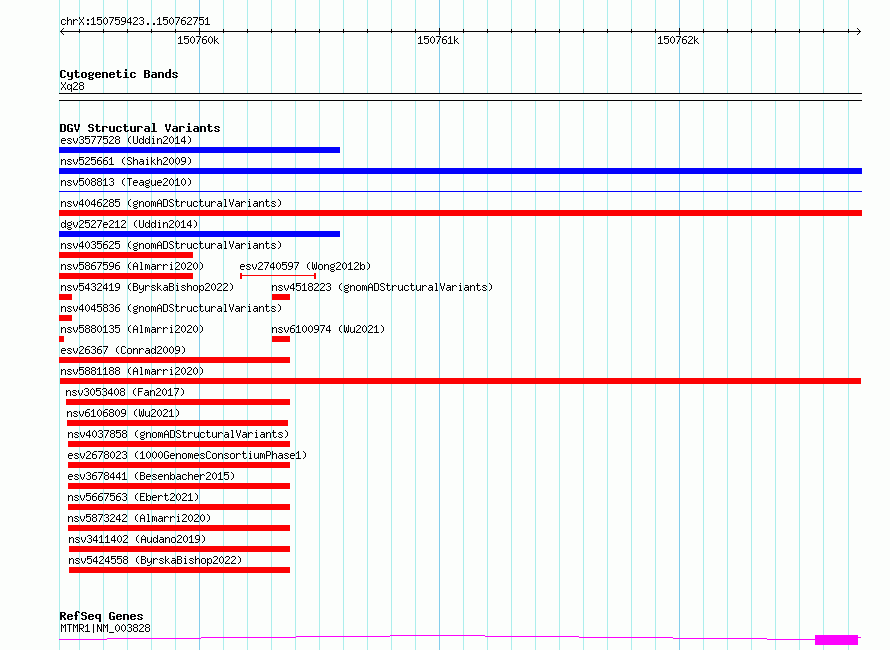Click the chrX:150759423..150762751 coordinates text
The width and height of the screenshot is (890, 650).
tap(135, 21)
